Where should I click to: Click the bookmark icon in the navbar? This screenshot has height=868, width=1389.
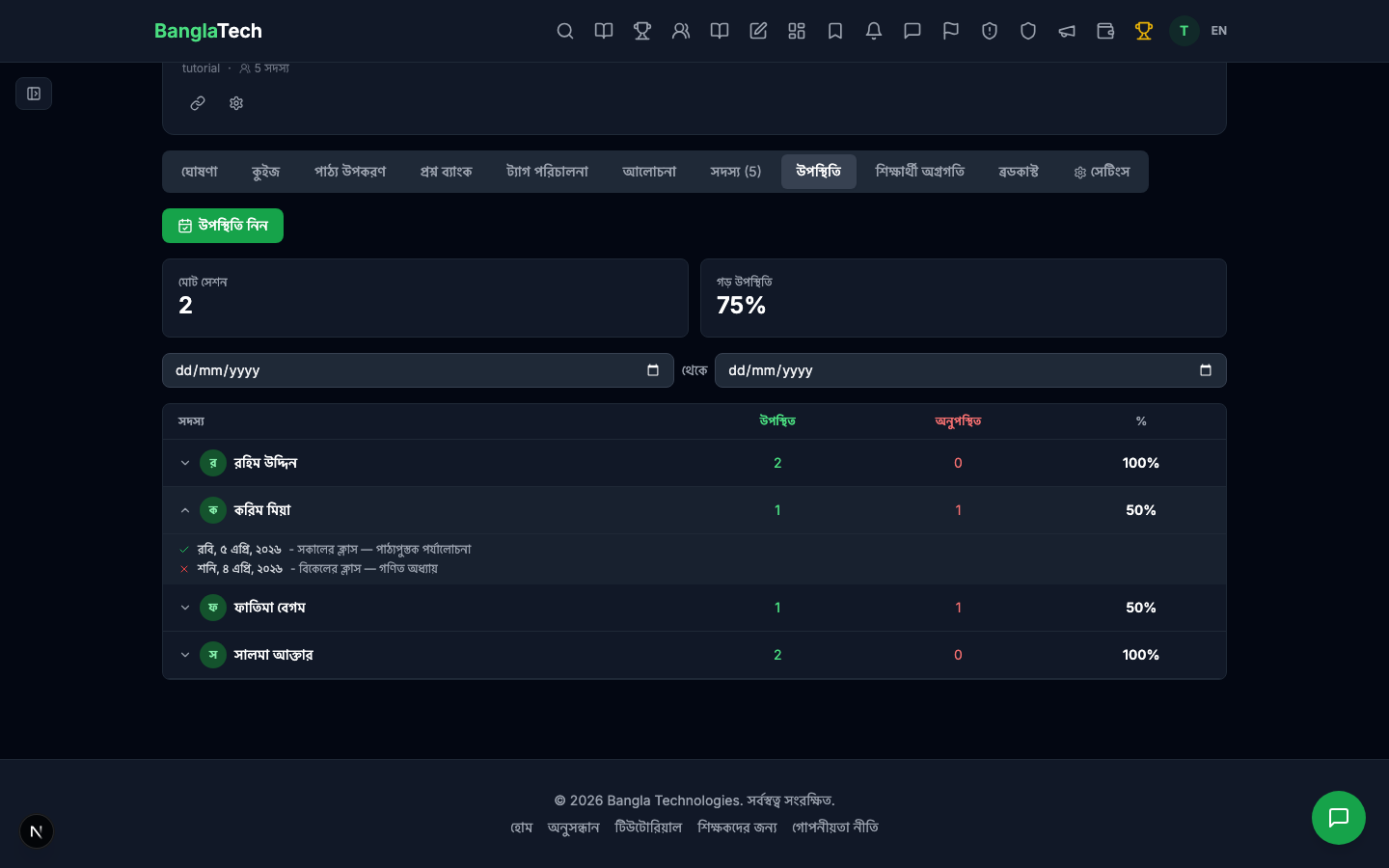(835, 31)
